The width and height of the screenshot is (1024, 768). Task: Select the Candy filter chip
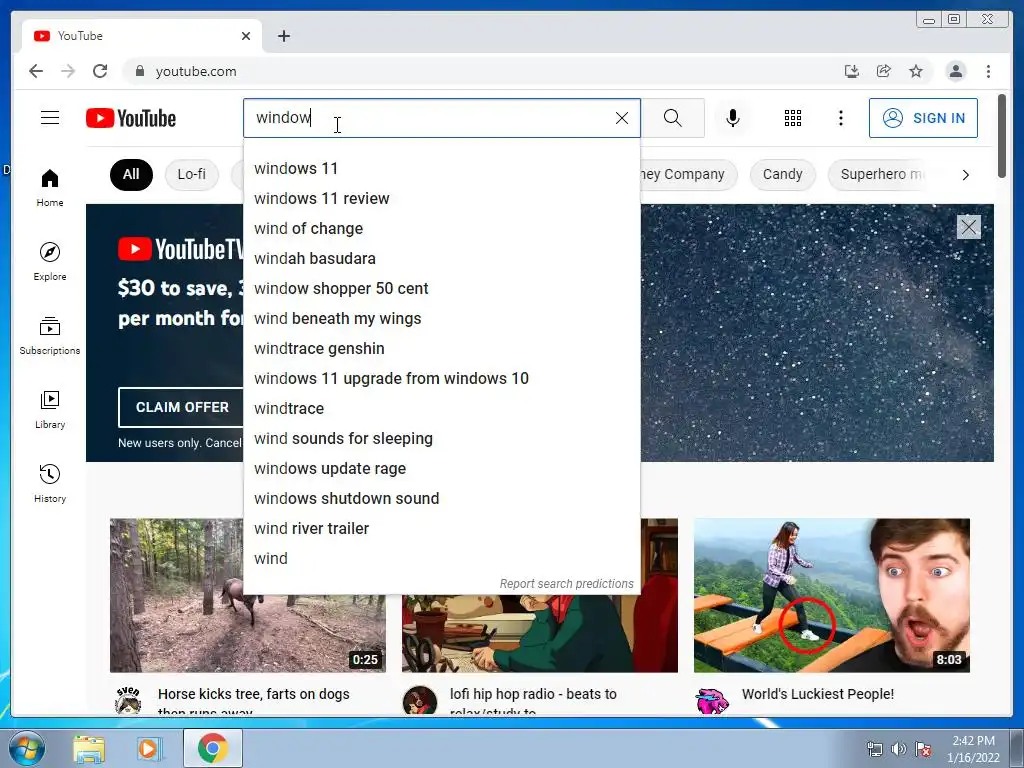782,174
